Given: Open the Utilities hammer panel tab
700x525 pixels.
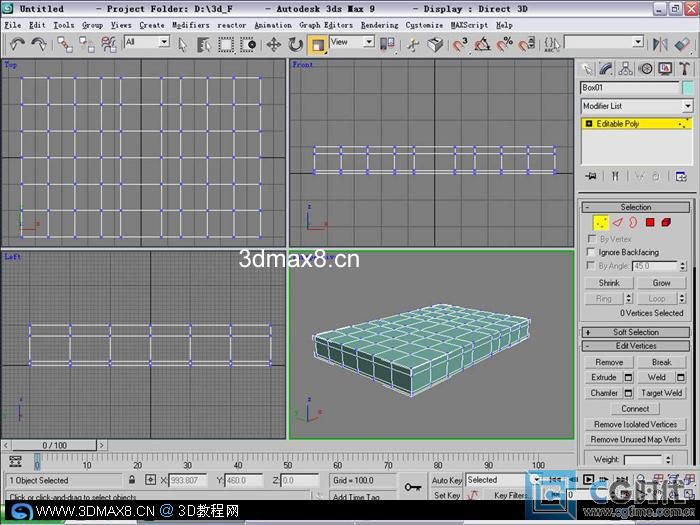Looking at the screenshot, I should (x=684, y=69).
